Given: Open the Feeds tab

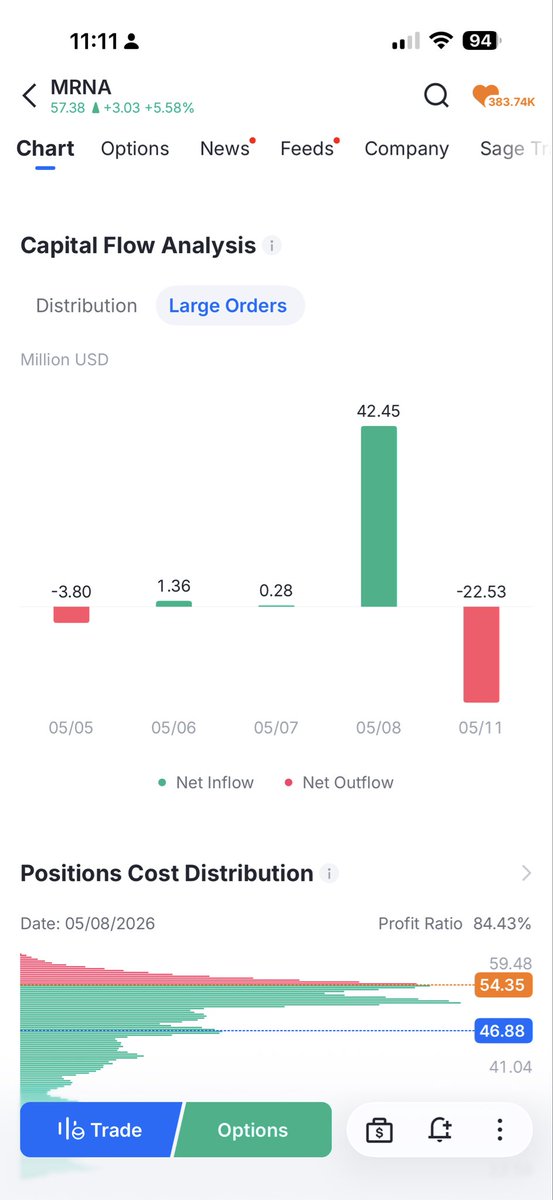Looking at the screenshot, I should (307, 149).
